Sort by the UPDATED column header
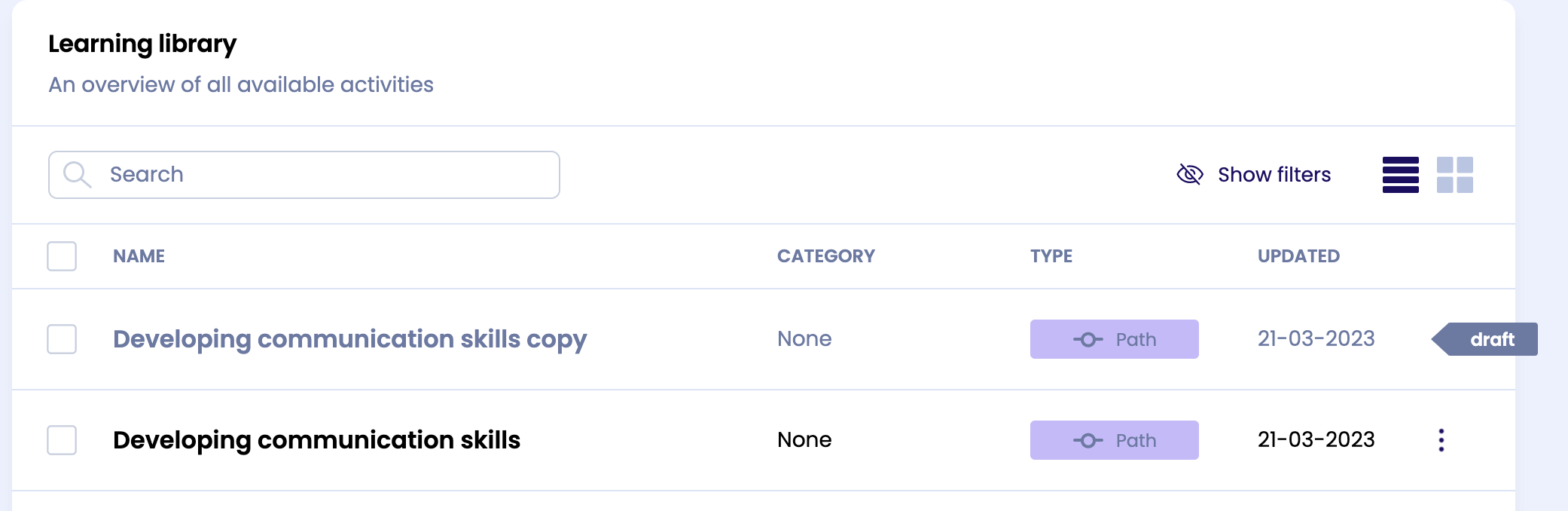 (1298, 256)
